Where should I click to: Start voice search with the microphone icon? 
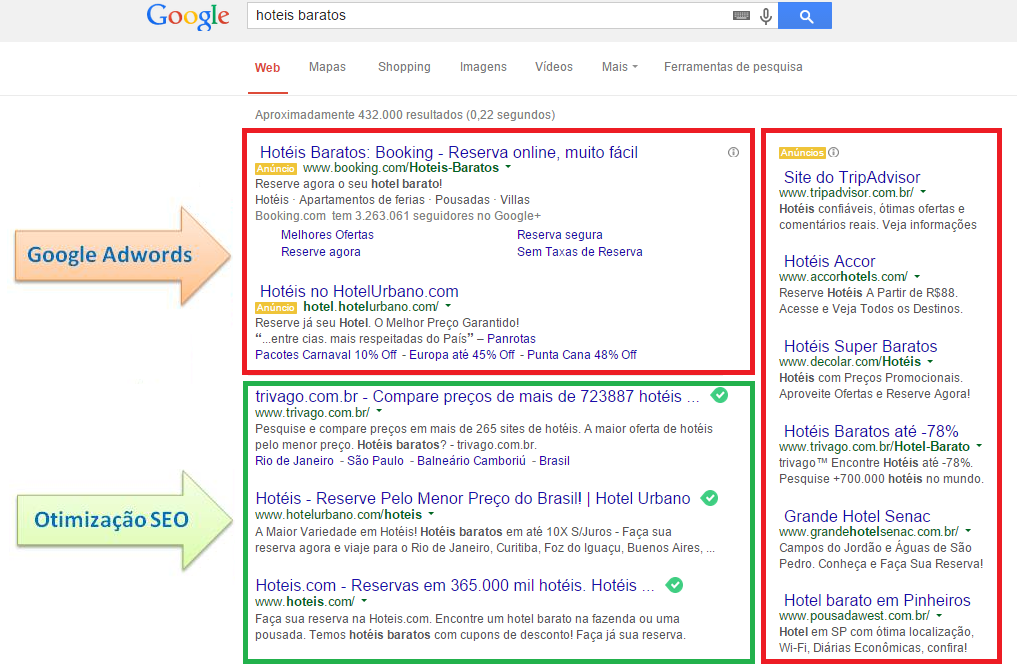click(x=766, y=16)
